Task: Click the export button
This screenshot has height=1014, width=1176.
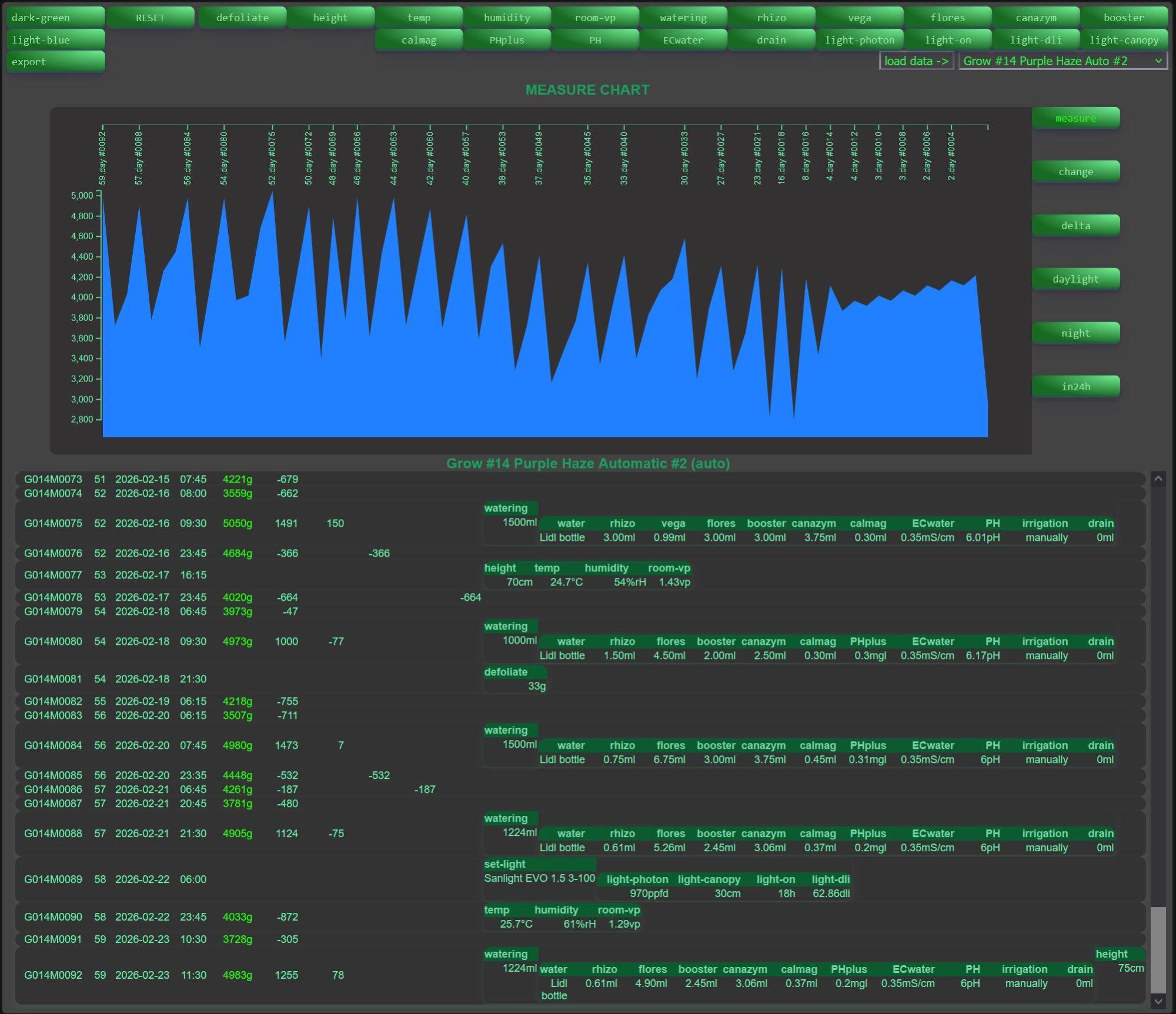Action: pyautogui.click(x=56, y=62)
